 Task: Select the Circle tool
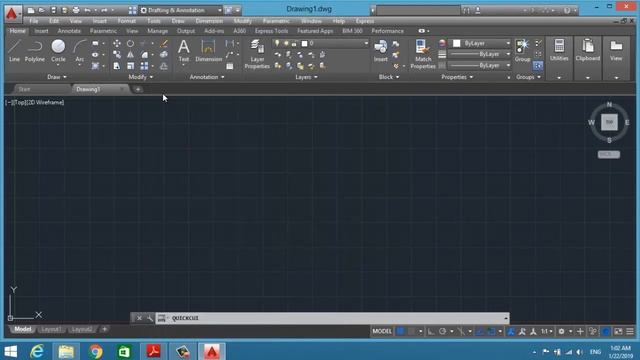58,51
